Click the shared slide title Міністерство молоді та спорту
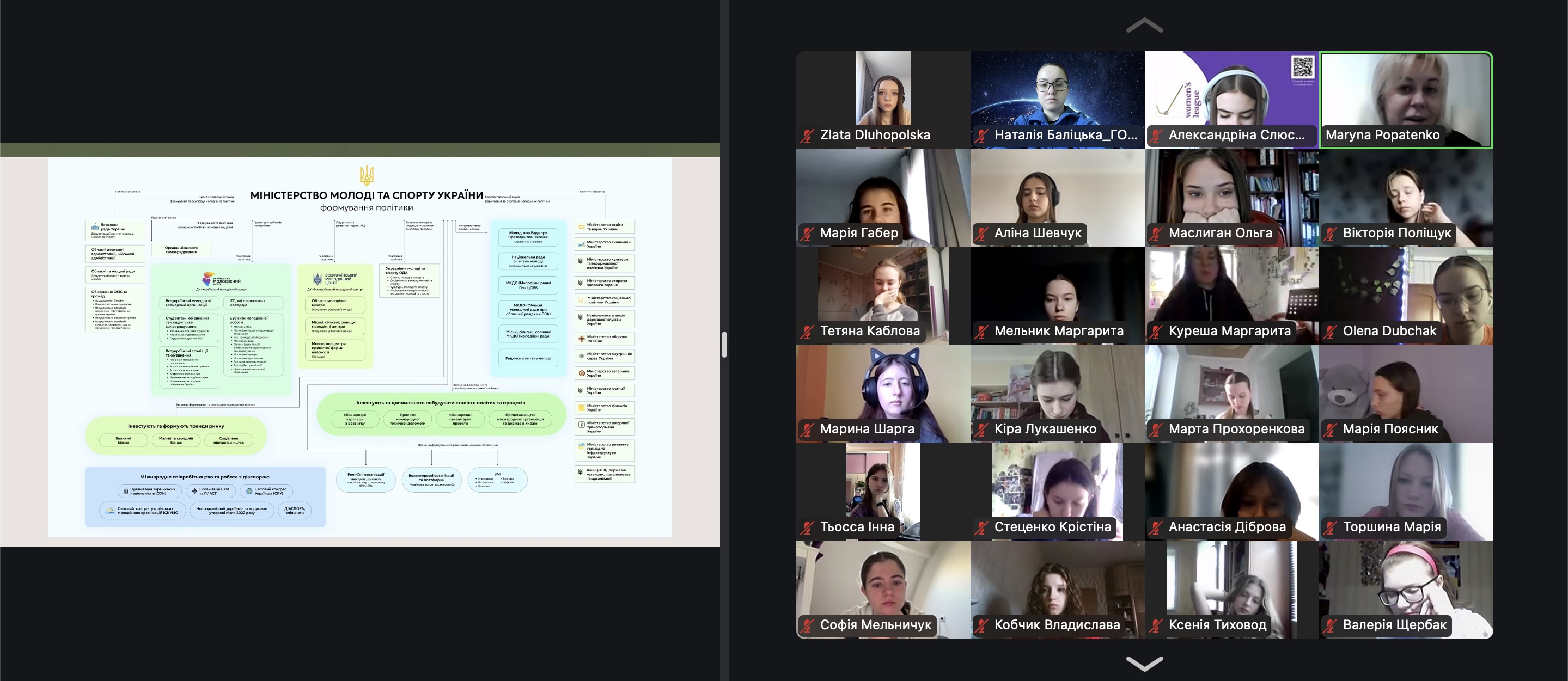 [367, 195]
